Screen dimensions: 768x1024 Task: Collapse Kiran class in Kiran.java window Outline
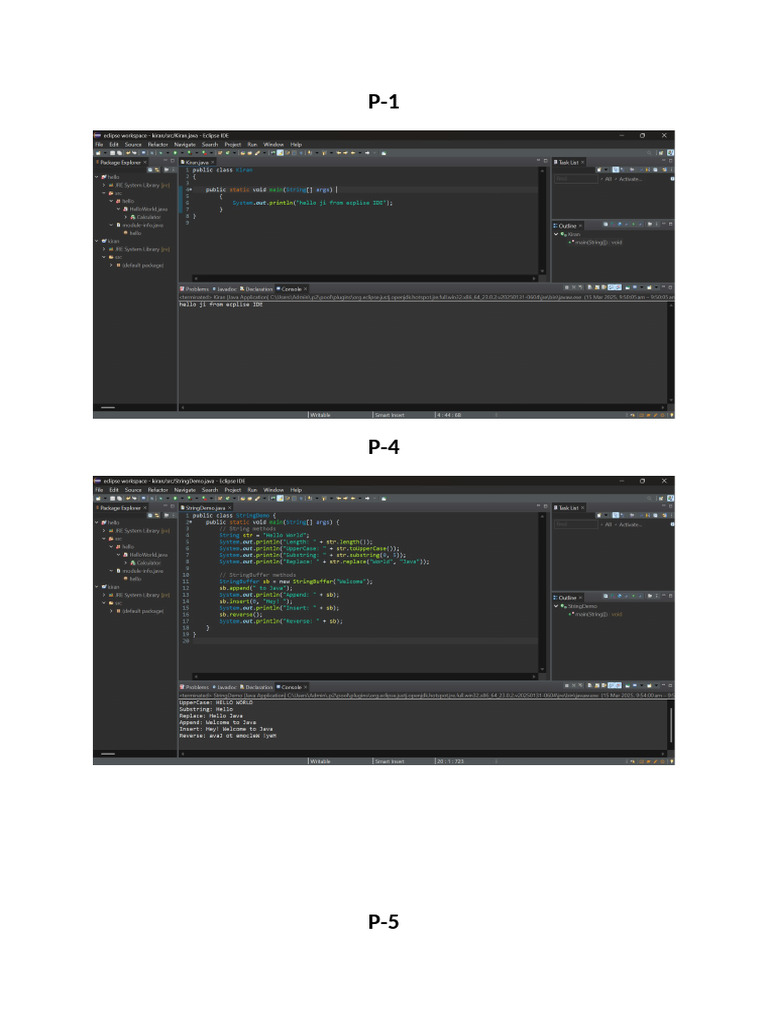coord(556,234)
